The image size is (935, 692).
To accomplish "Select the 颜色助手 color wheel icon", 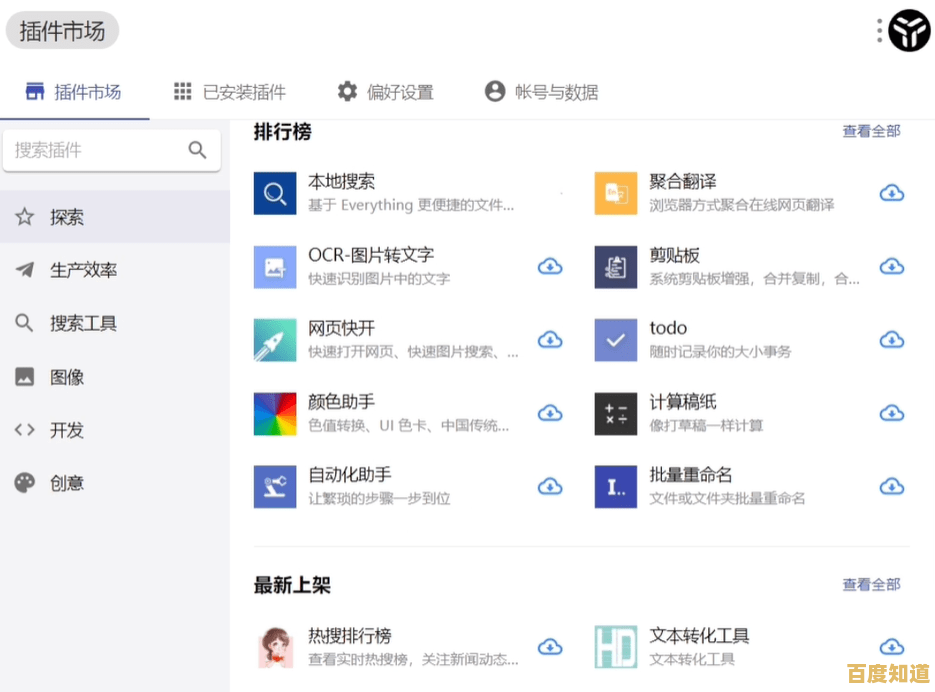I will 275,413.
